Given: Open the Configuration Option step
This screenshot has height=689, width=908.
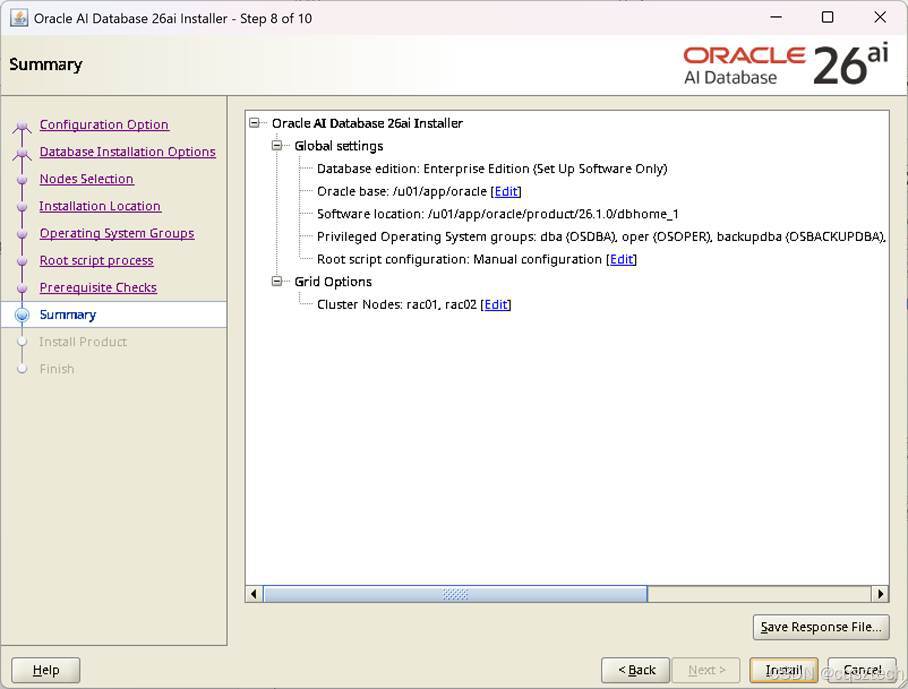Looking at the screenshot, I should (104, 124).
